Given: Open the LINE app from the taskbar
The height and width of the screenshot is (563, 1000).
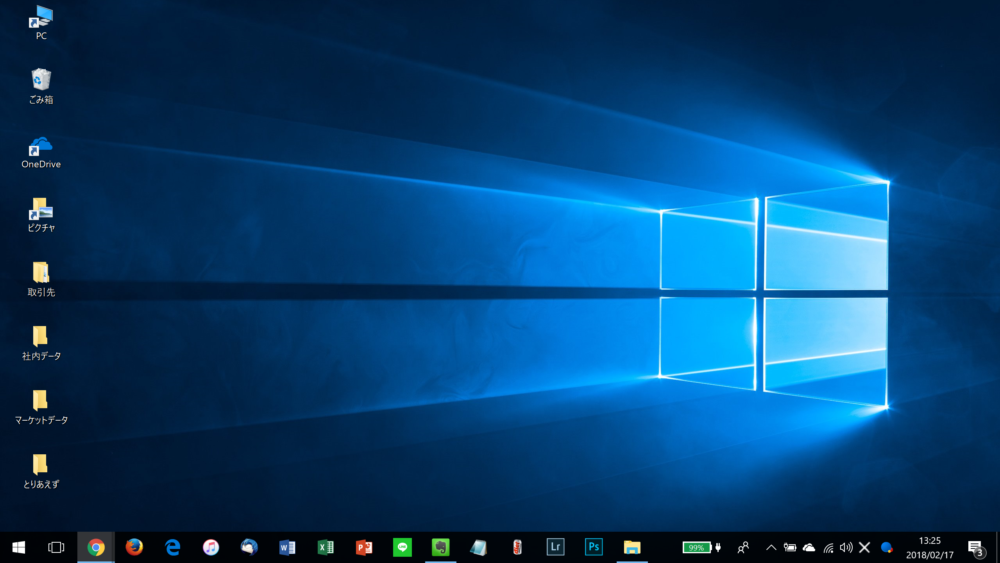Looking at the screenshot, I should click(402, 547).
